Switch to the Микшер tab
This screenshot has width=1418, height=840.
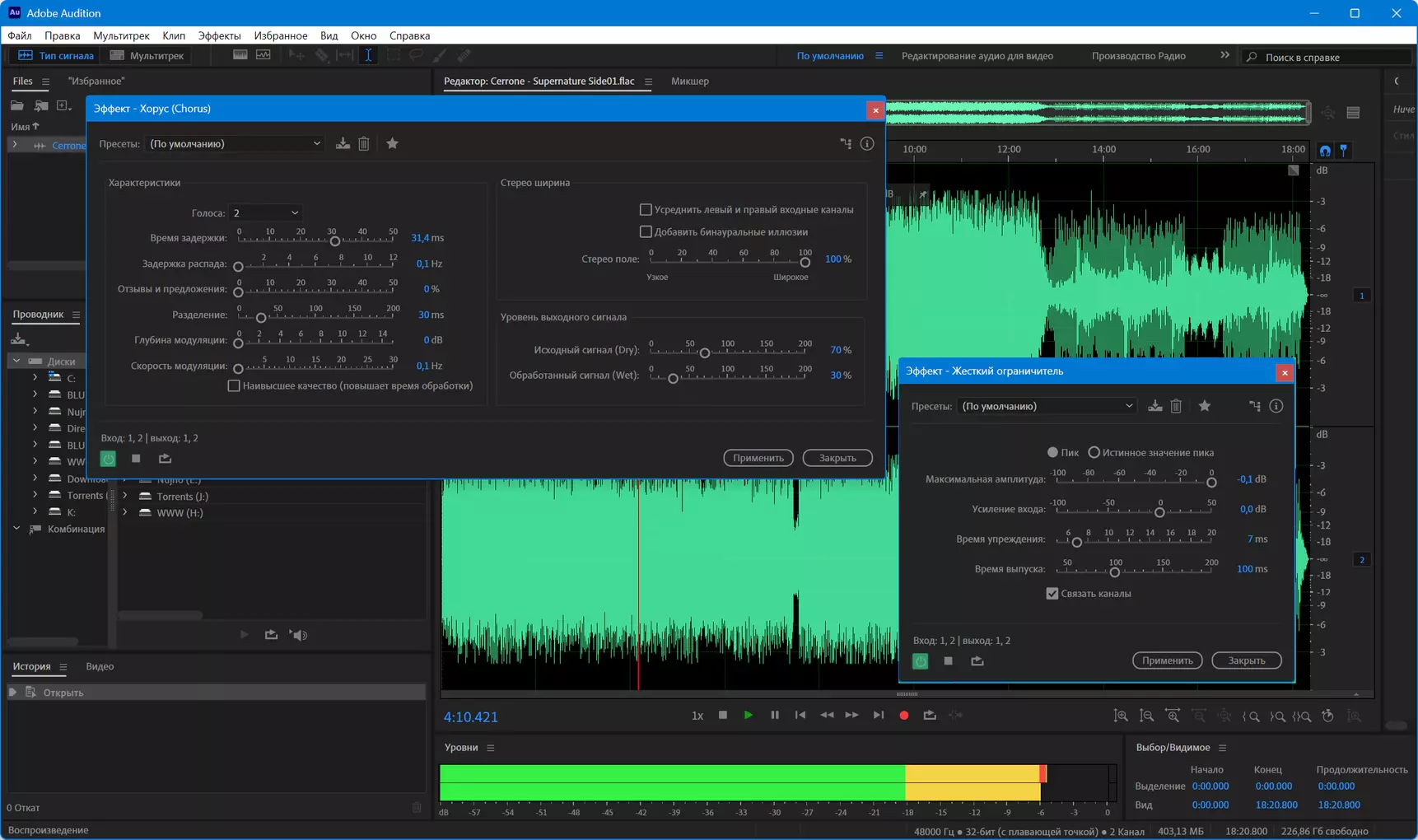click(689, 81)
